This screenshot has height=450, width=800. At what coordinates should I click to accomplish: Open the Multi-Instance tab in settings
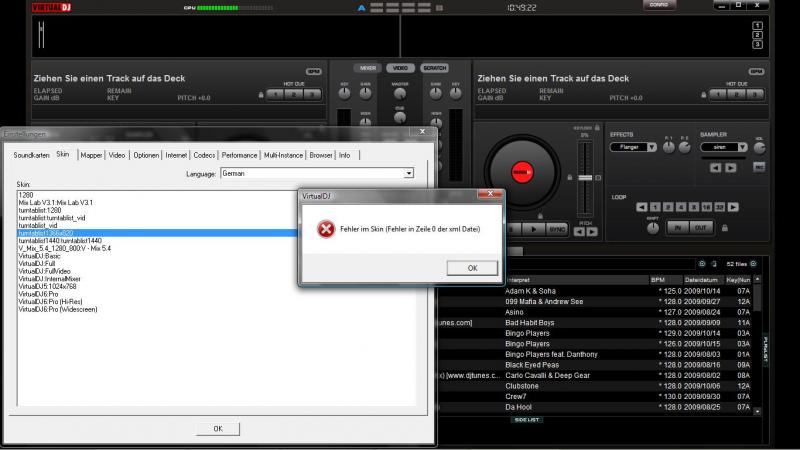283,155
